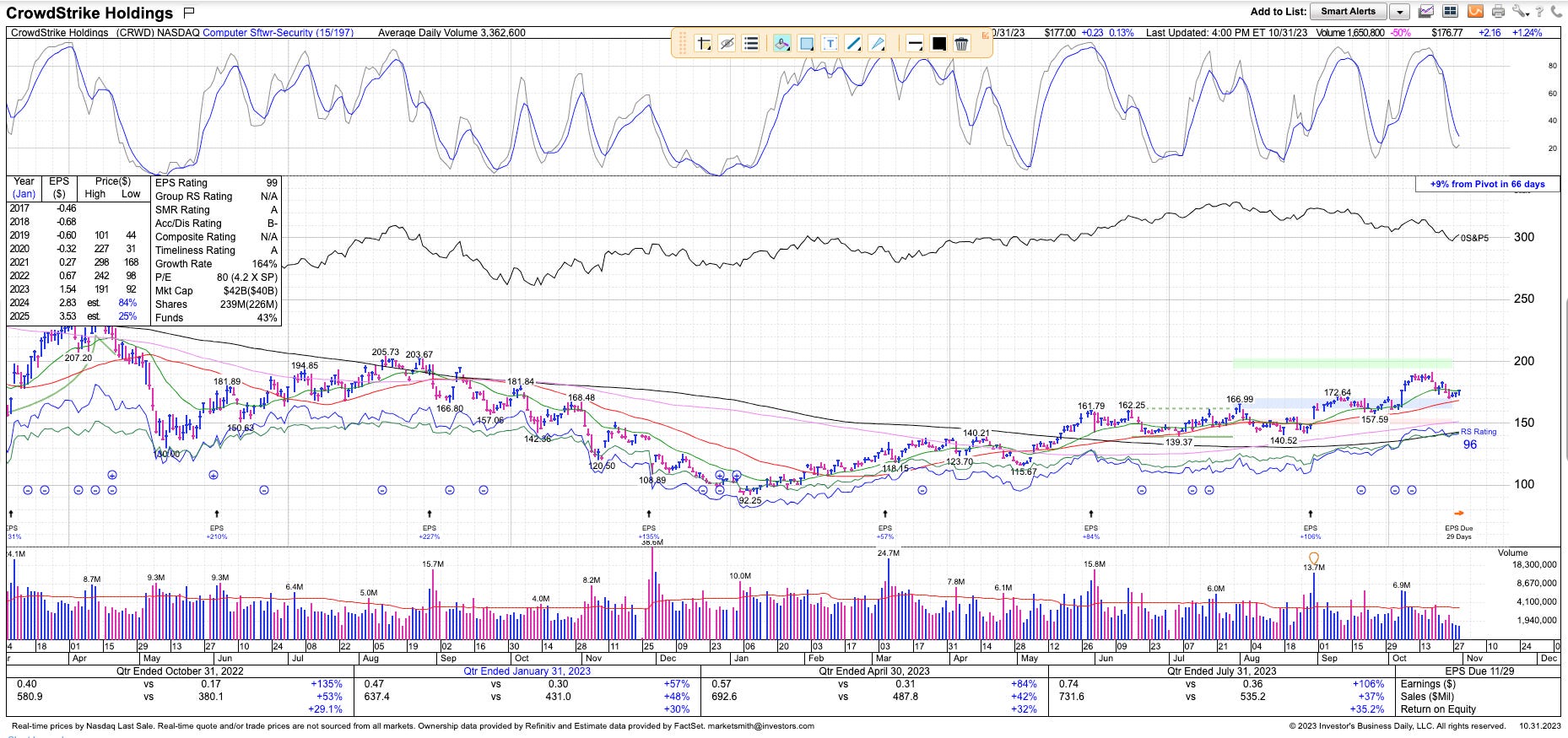The height and width of the screenshot is (738, 1568).
Task: Click the Mkt Cap $42B($40B) row
Action: (x=216, y=291)
